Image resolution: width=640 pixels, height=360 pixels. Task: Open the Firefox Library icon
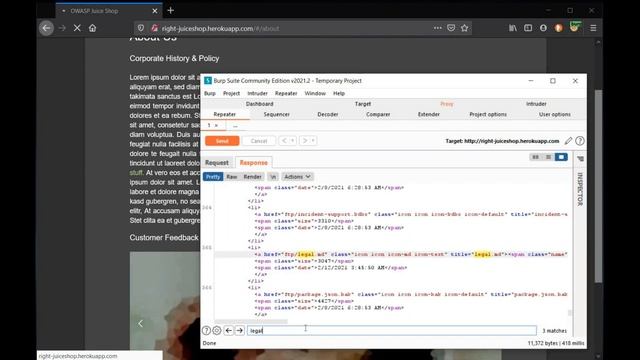click(513, 28)
